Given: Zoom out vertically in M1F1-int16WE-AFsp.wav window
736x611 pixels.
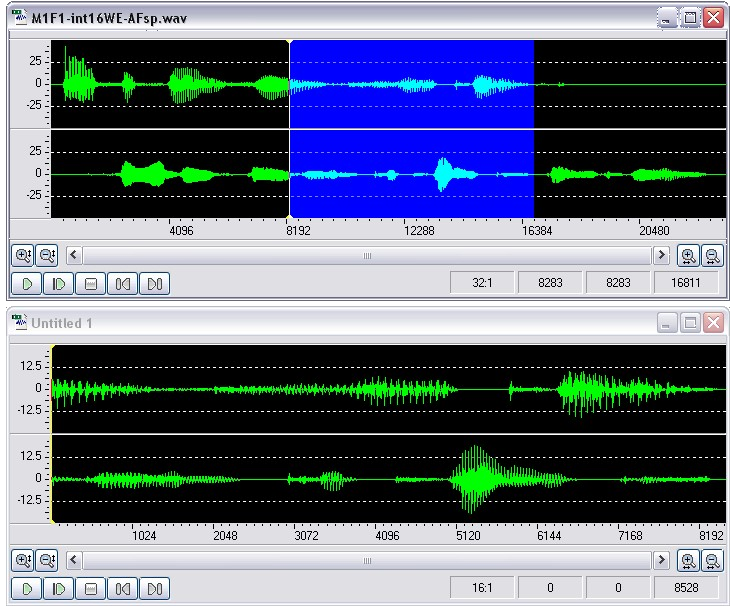Looking at the screenshot, I should [x=47, y=256].
